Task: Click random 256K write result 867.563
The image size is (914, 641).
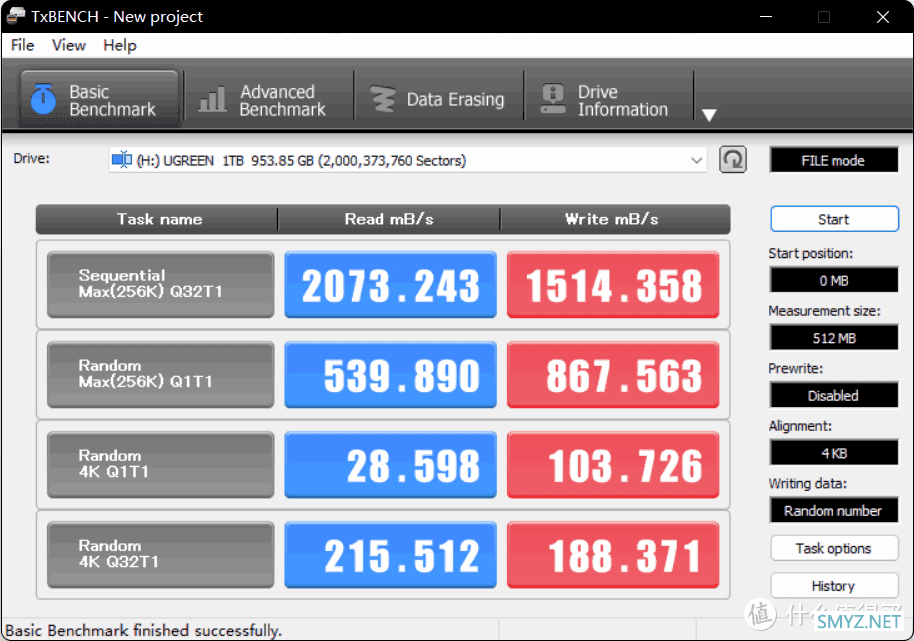Action: click(613, 375)
